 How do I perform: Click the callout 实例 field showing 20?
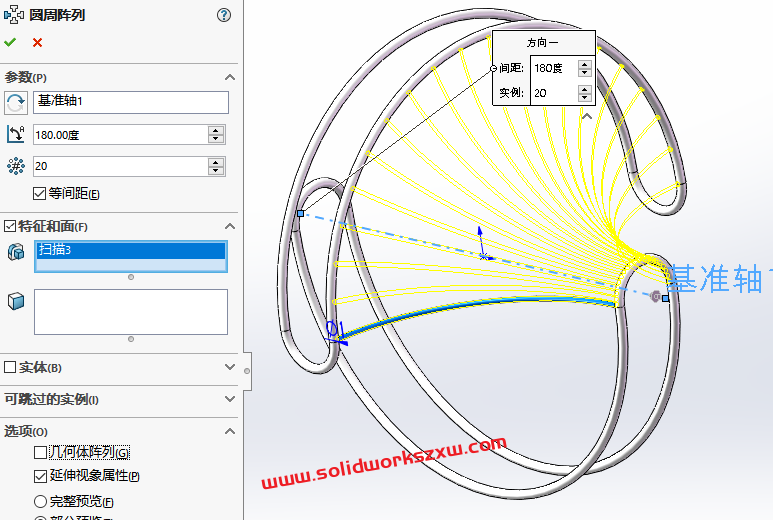coord(554,93)
